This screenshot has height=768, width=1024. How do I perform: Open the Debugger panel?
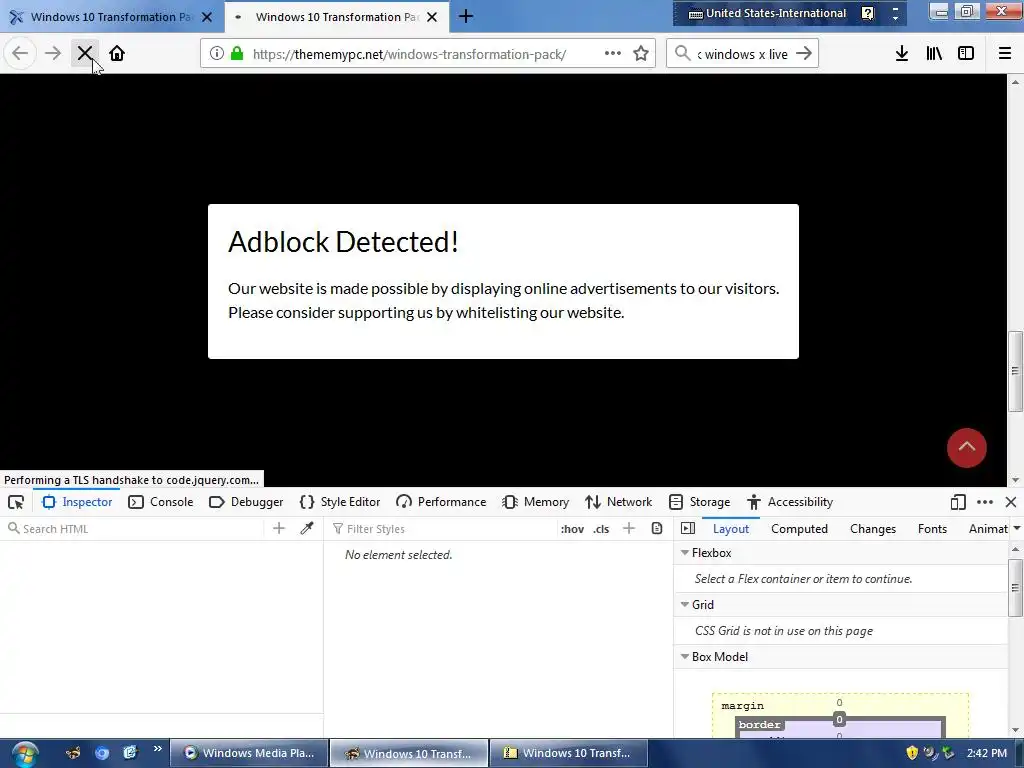[246, 502]
